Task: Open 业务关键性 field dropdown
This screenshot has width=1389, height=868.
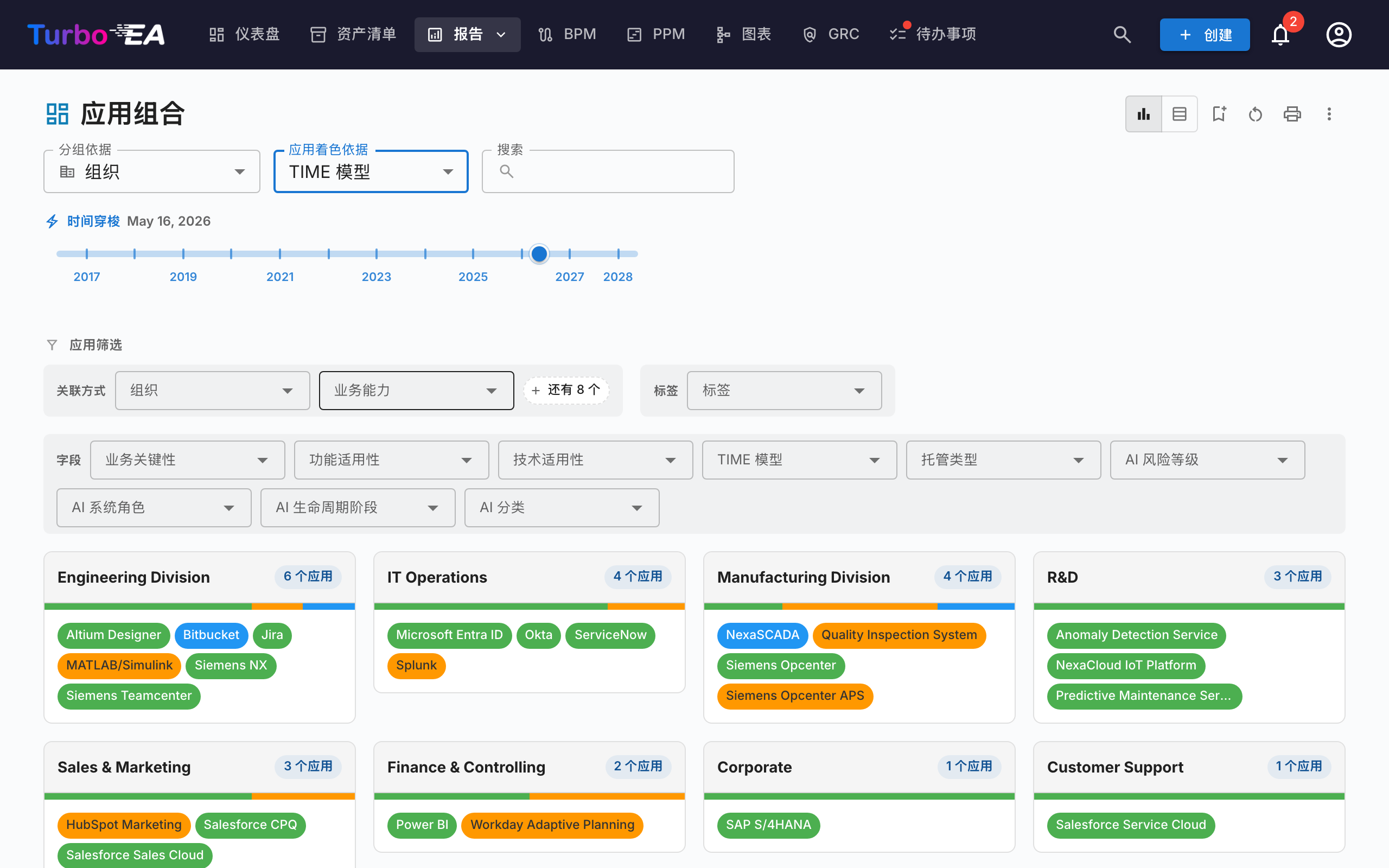Action: (188, 460)
